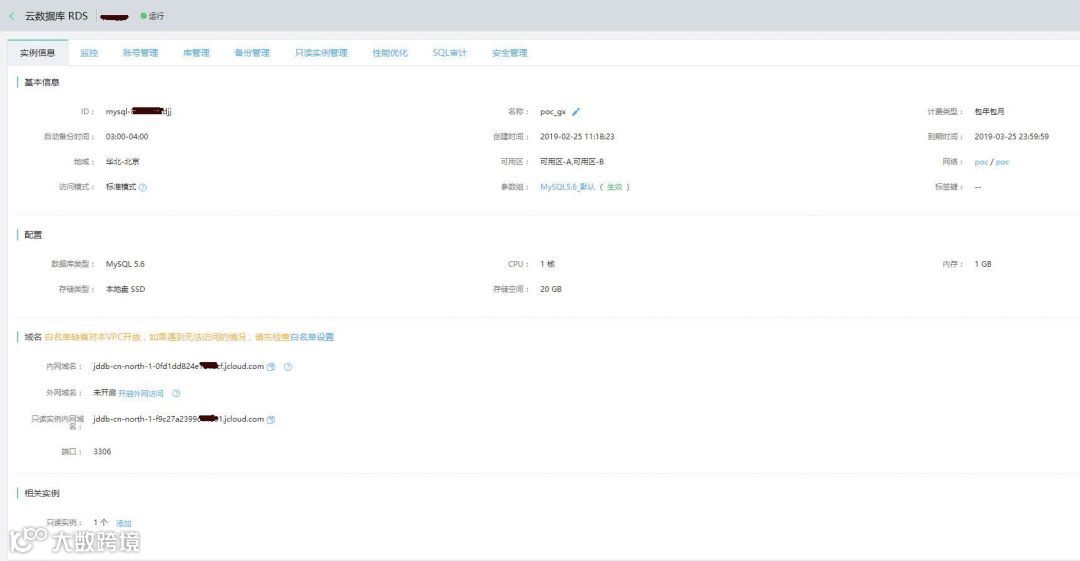
Task: Click the read-only instance count 1 个
Action: coord(101,522)
